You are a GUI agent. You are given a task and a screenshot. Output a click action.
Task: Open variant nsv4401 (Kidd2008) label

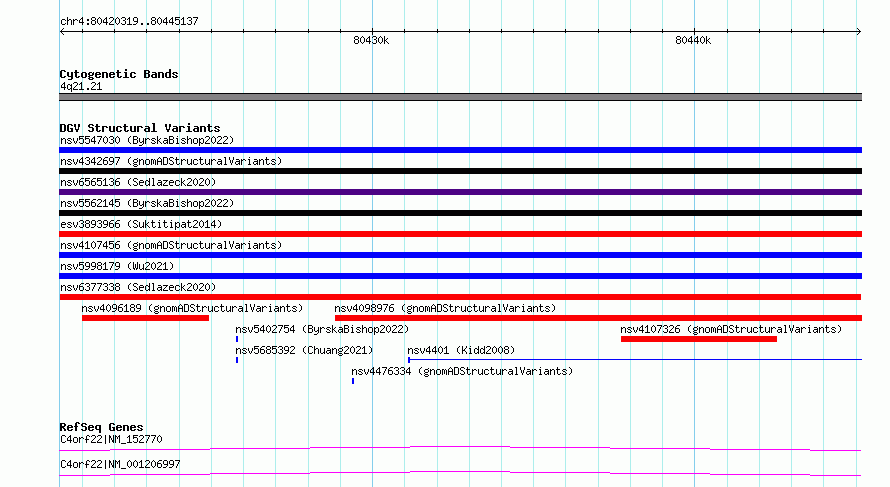click(x=461, y=350)
